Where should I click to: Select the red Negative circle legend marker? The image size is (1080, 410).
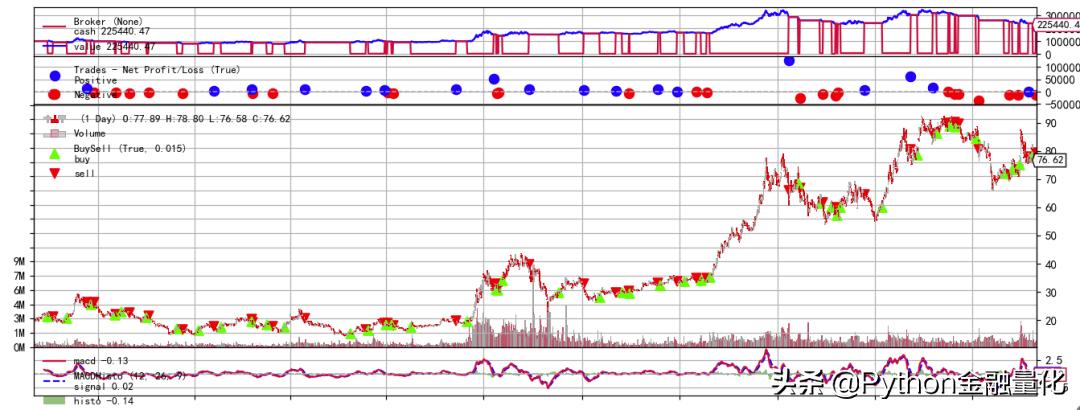[x=55, y=95]
